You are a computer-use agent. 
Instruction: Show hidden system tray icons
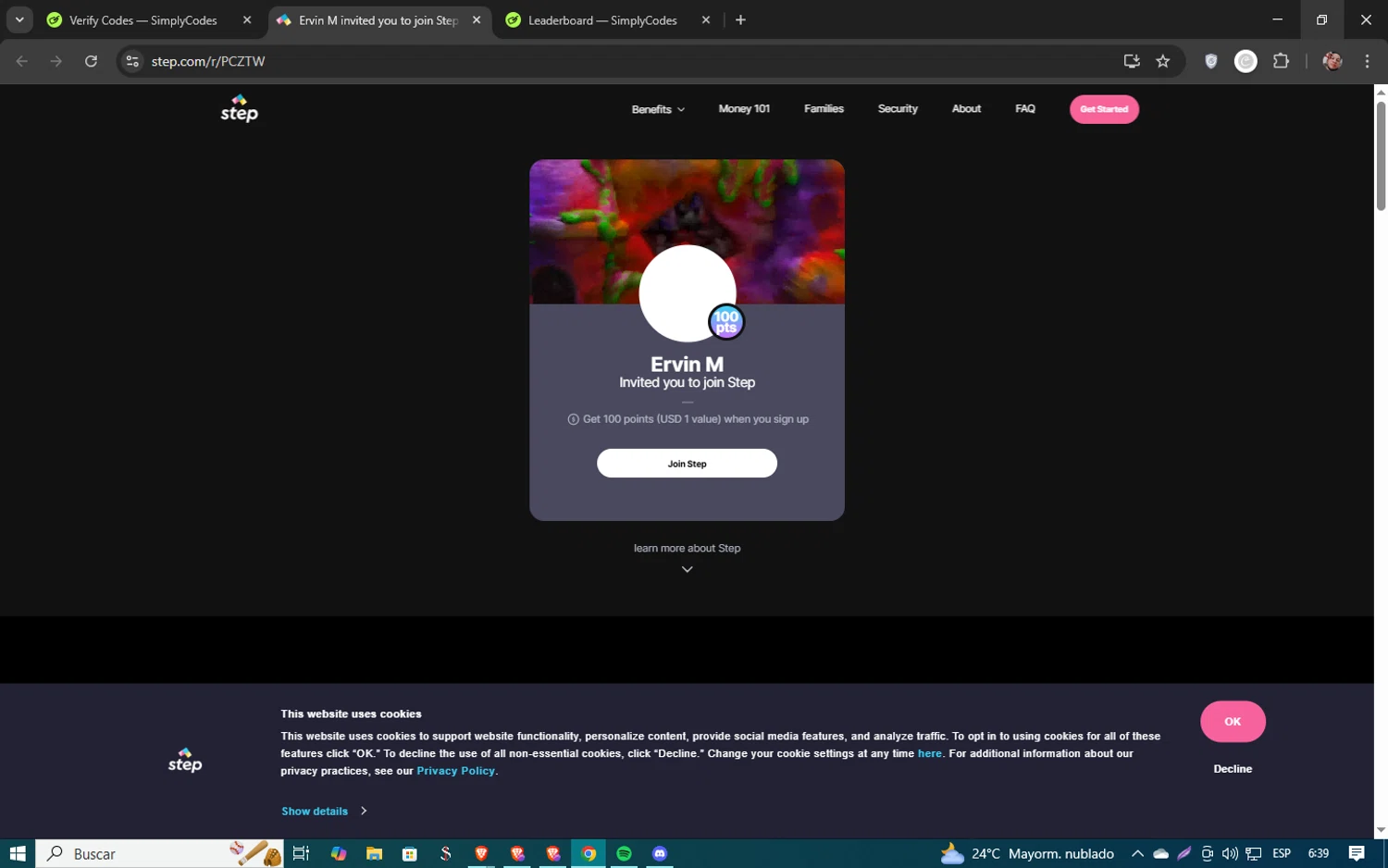coord(1137,853)
